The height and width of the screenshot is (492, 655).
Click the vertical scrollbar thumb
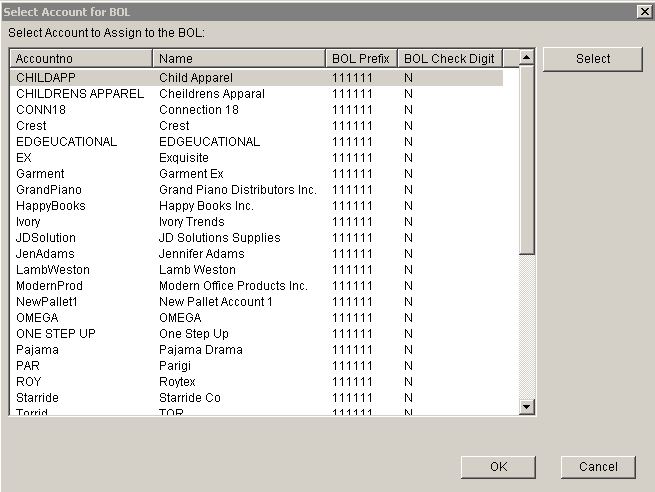527,159
